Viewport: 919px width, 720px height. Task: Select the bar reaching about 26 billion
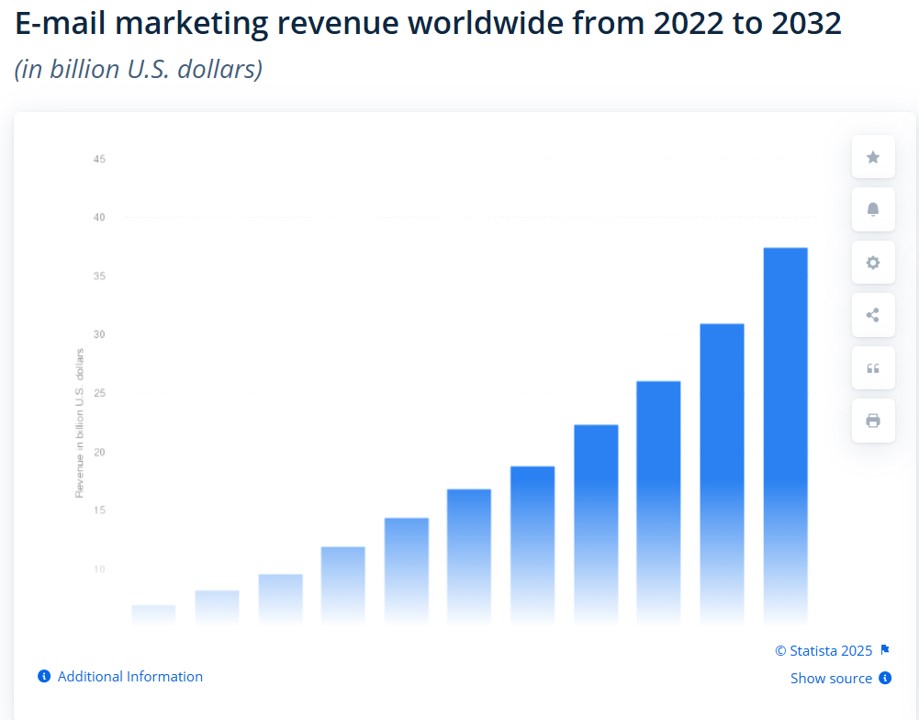[x=659, y=502]
